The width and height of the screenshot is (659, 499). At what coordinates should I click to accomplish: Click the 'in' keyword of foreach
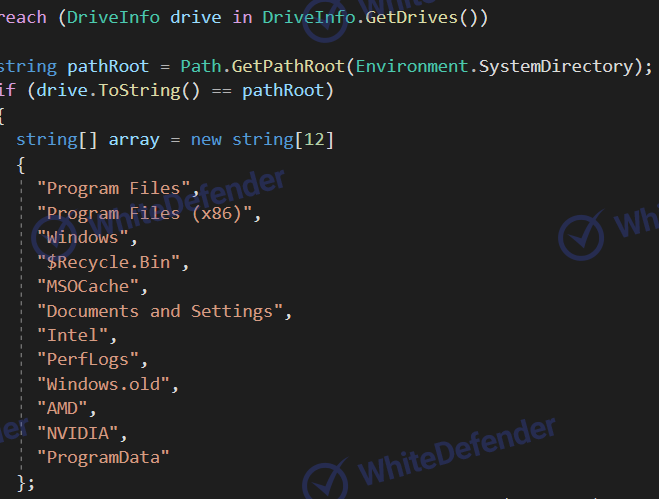(243, 17)
